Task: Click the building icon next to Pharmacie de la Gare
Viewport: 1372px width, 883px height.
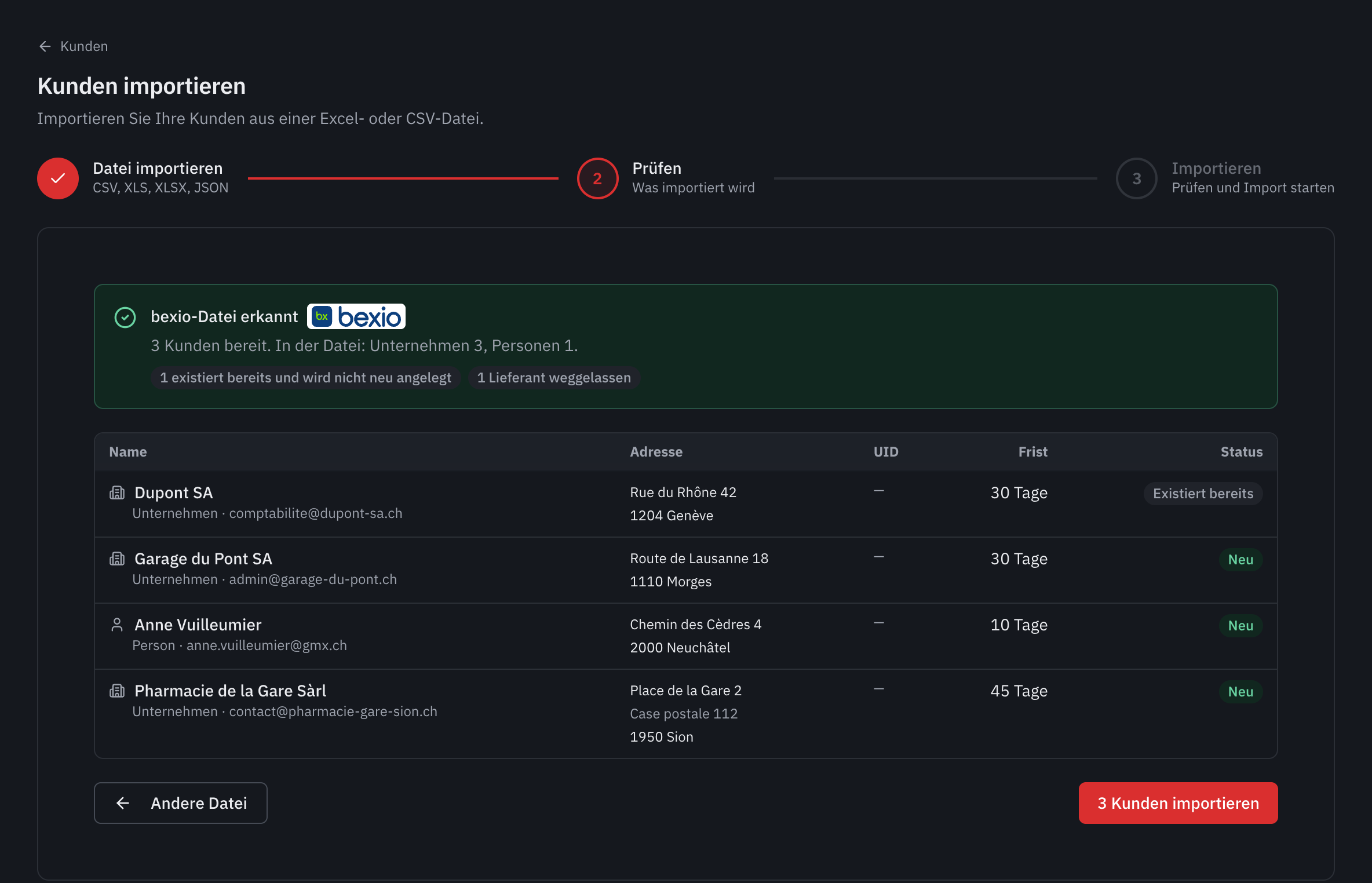Action: tap(117, 691)
